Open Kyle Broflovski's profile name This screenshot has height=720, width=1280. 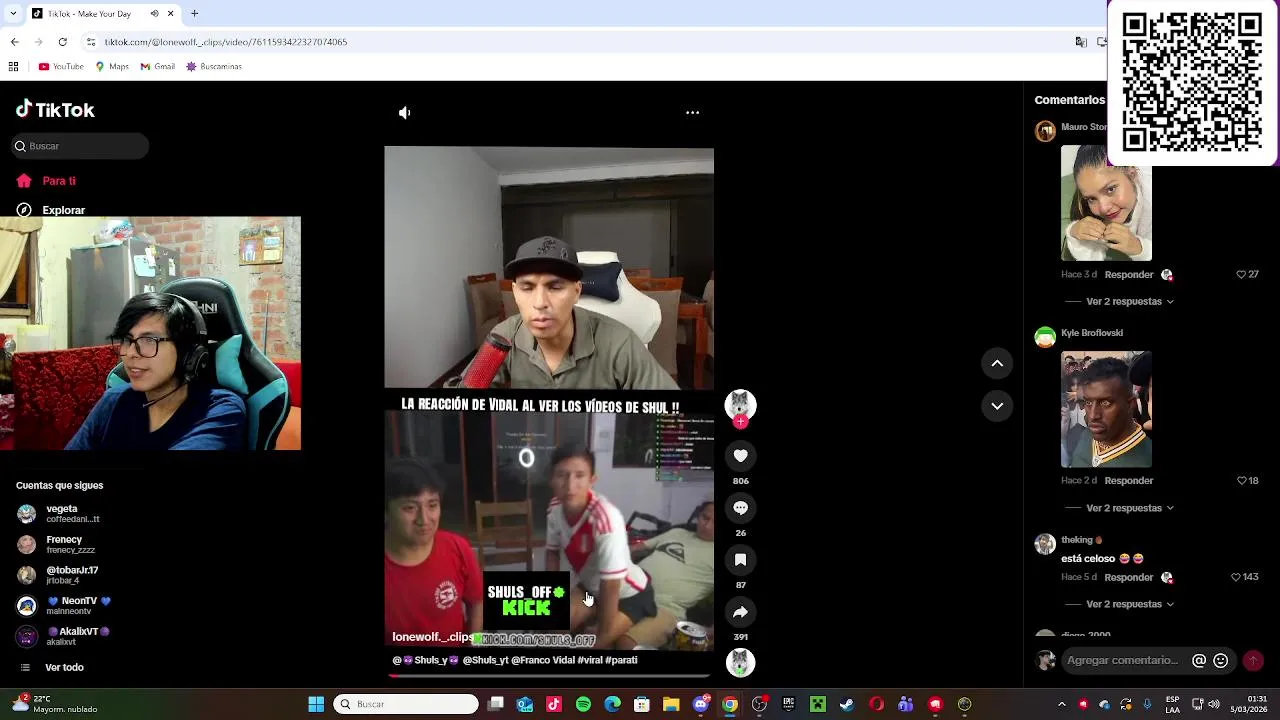point(1092,333)
